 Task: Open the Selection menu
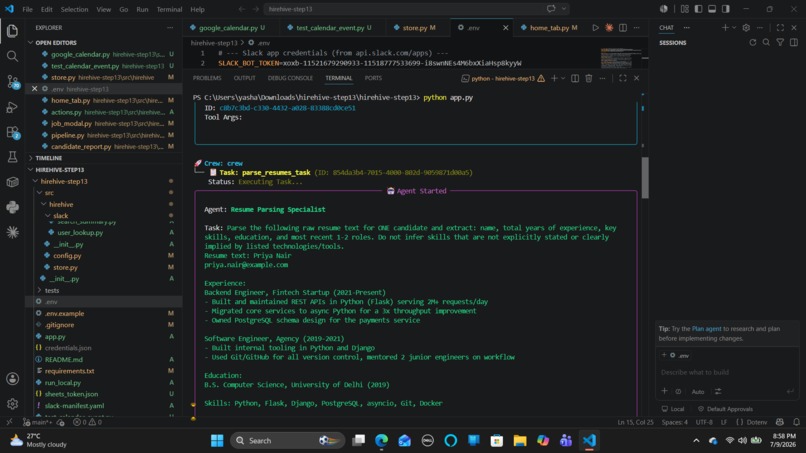(74, 9)
